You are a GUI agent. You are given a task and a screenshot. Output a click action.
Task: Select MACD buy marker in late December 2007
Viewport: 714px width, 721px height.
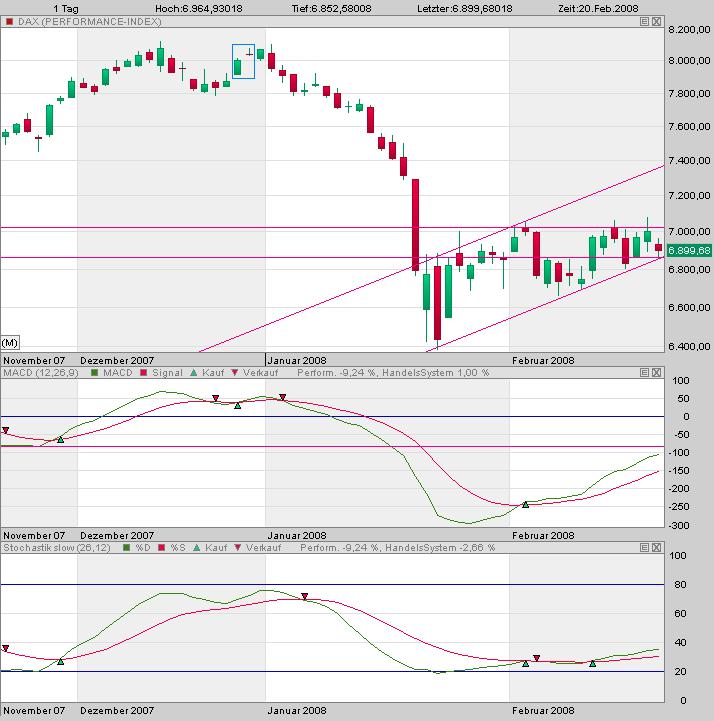[237, 405]
